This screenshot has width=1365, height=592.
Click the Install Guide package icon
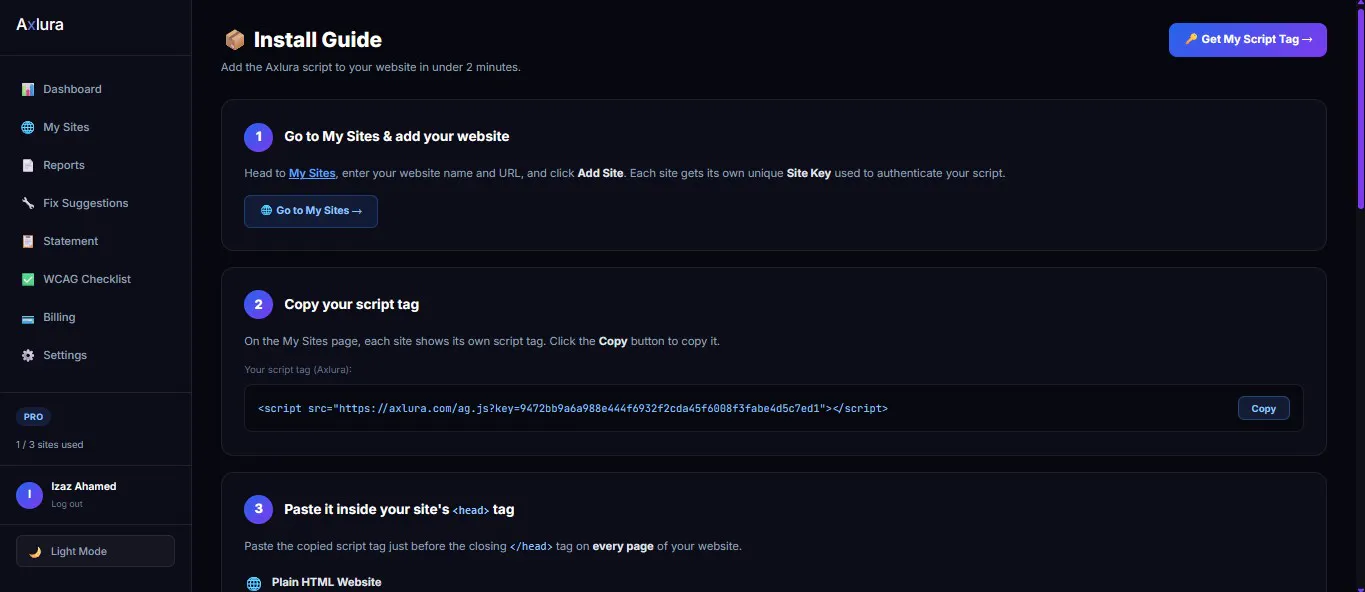click(x=234, y=40)
